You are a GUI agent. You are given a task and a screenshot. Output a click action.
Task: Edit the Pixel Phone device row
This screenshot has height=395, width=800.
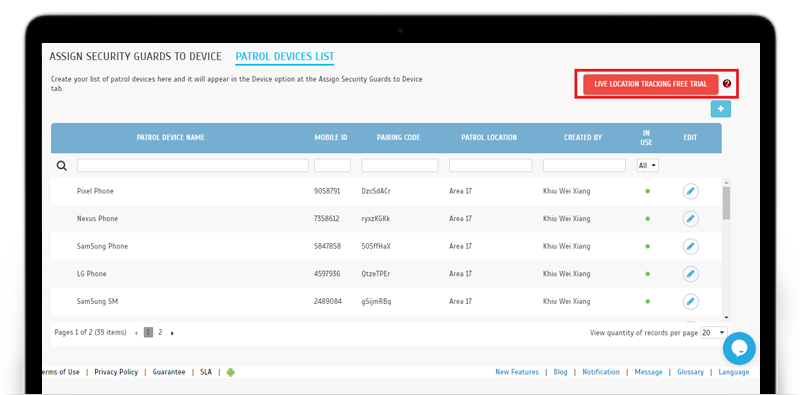click(x=690, y=191)
